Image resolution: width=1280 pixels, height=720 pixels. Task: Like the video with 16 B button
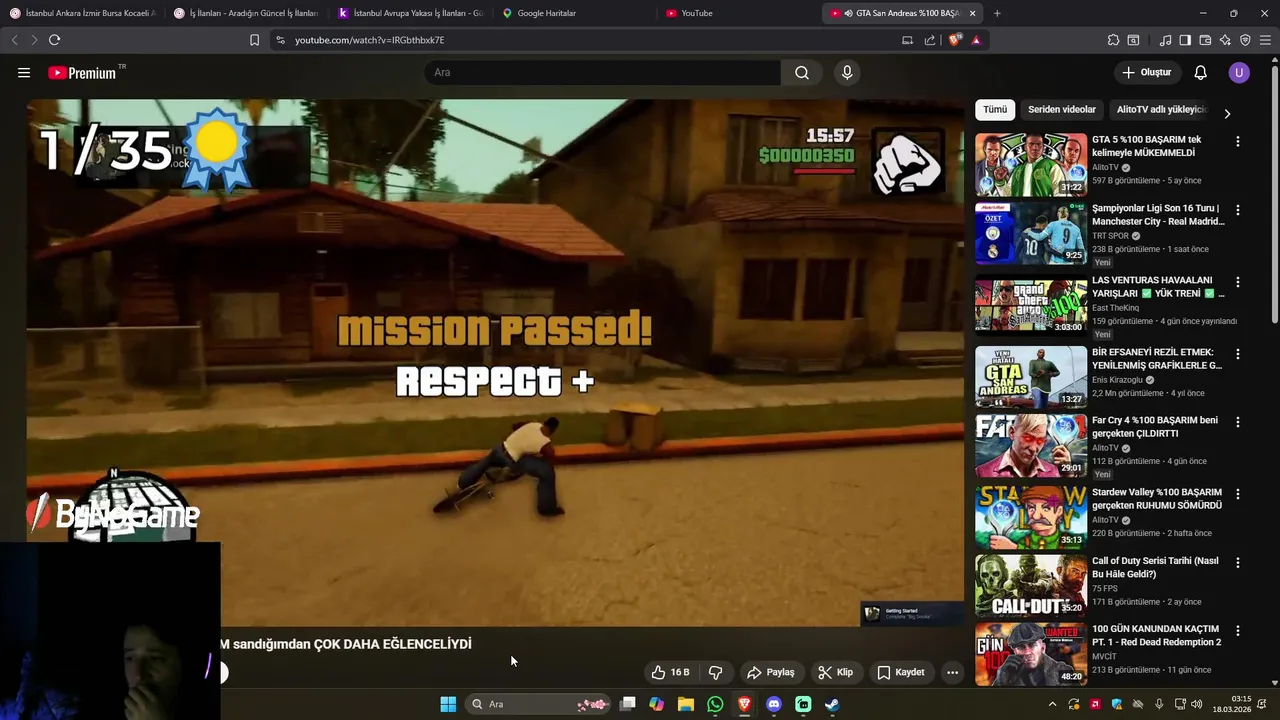[x=670, y=672]
